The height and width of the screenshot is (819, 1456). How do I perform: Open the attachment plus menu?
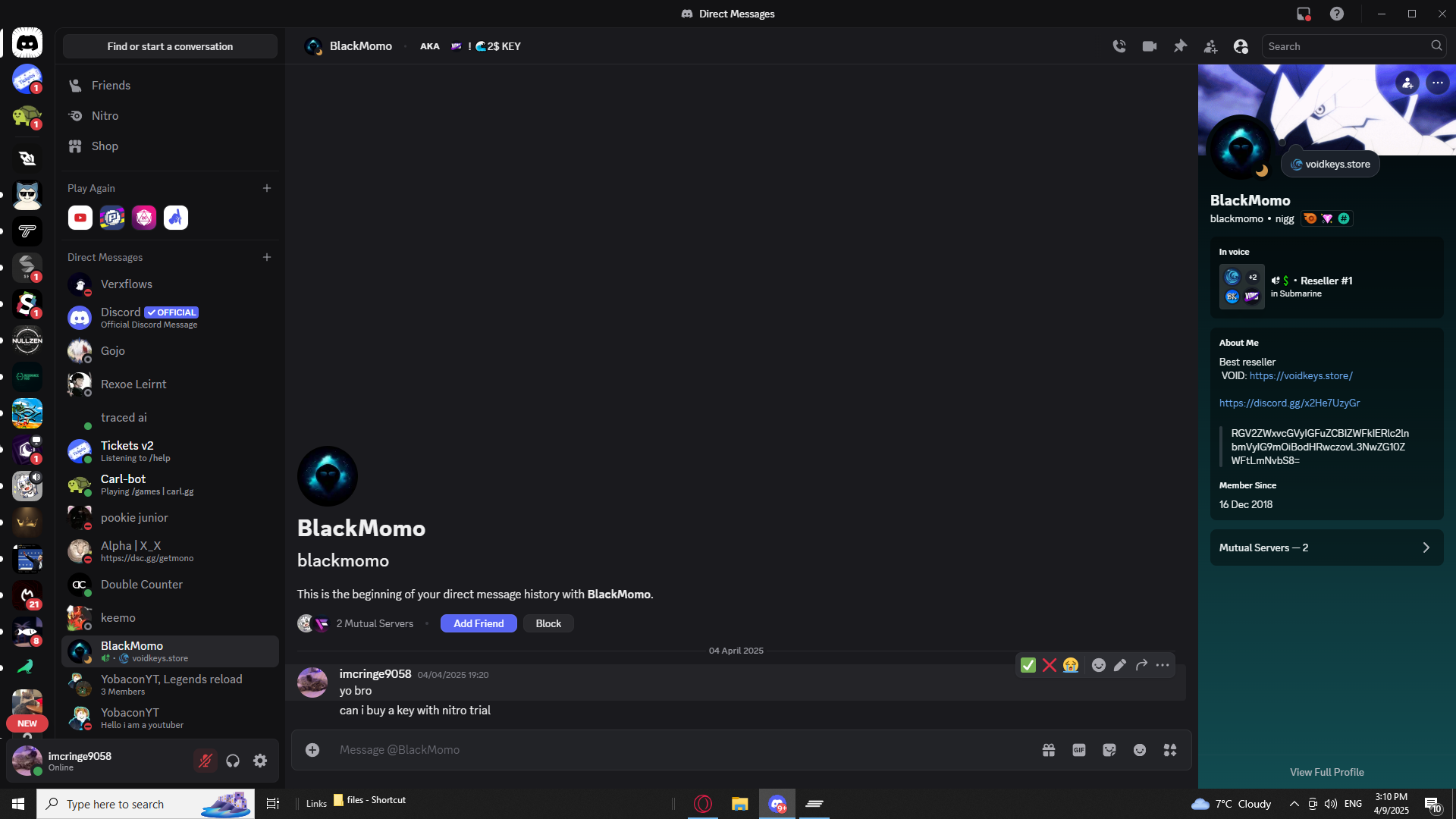pos(312,750)
